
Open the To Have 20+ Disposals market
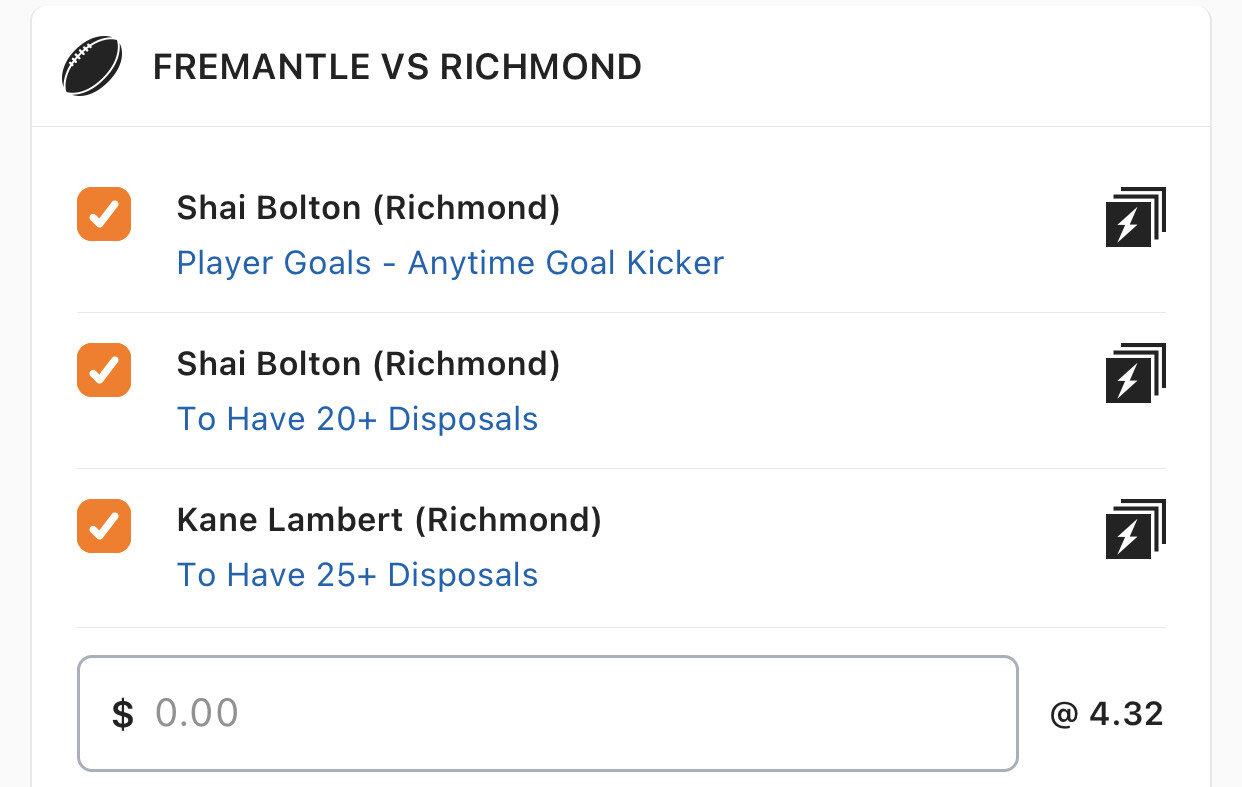pyautogui.click(x=357, y=419)
